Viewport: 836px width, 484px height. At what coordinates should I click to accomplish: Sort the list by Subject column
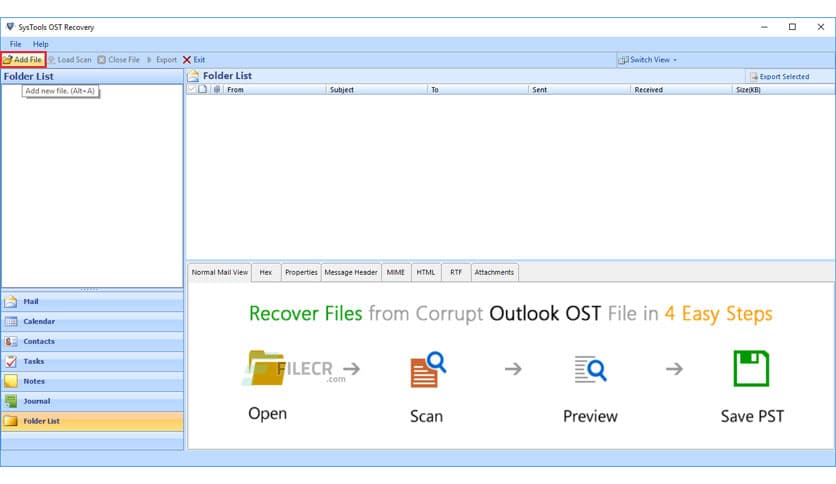coord(376,90)
